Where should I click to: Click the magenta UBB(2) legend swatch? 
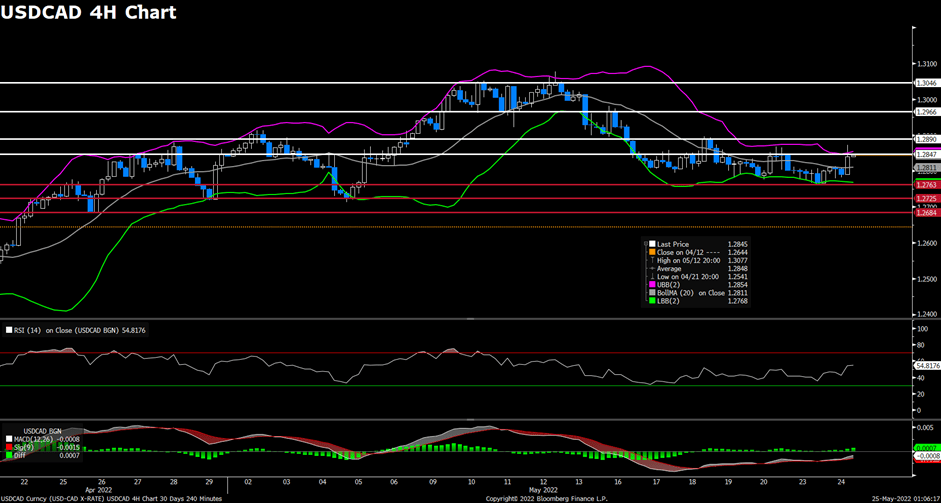[652, 285]
